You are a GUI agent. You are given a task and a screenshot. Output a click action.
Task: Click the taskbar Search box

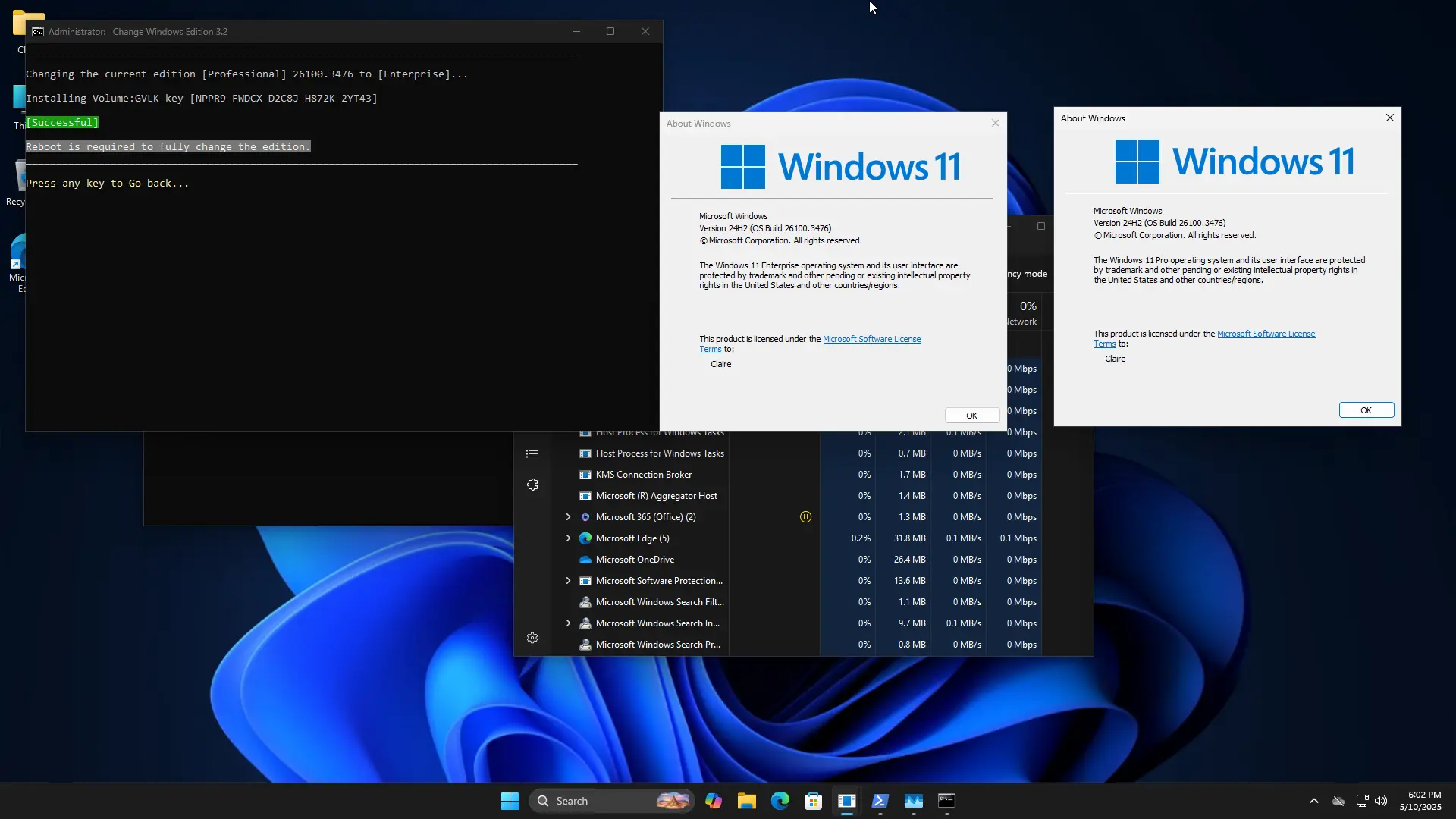[x=611, y=801]
